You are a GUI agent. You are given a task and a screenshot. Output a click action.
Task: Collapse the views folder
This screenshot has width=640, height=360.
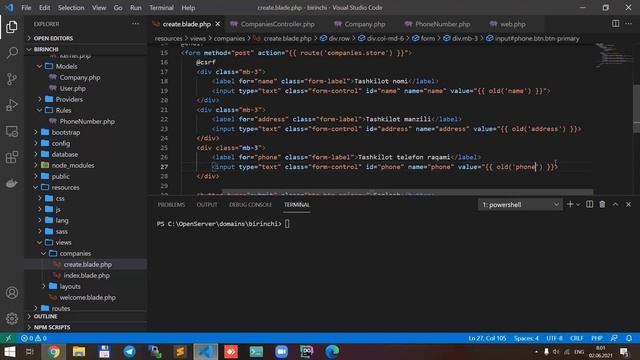[63, 242]
